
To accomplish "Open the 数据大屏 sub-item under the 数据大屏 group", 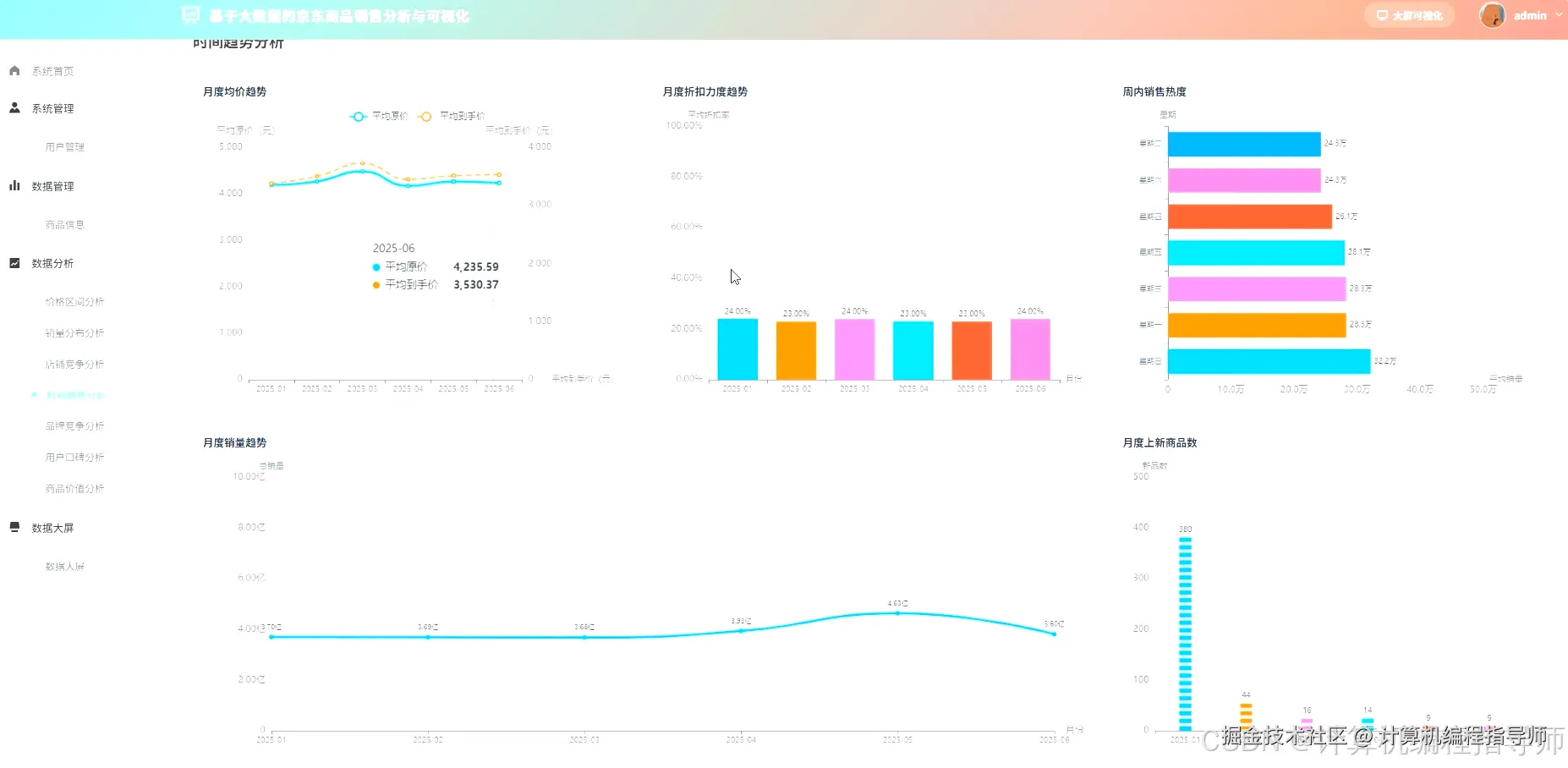I will 64,567.
